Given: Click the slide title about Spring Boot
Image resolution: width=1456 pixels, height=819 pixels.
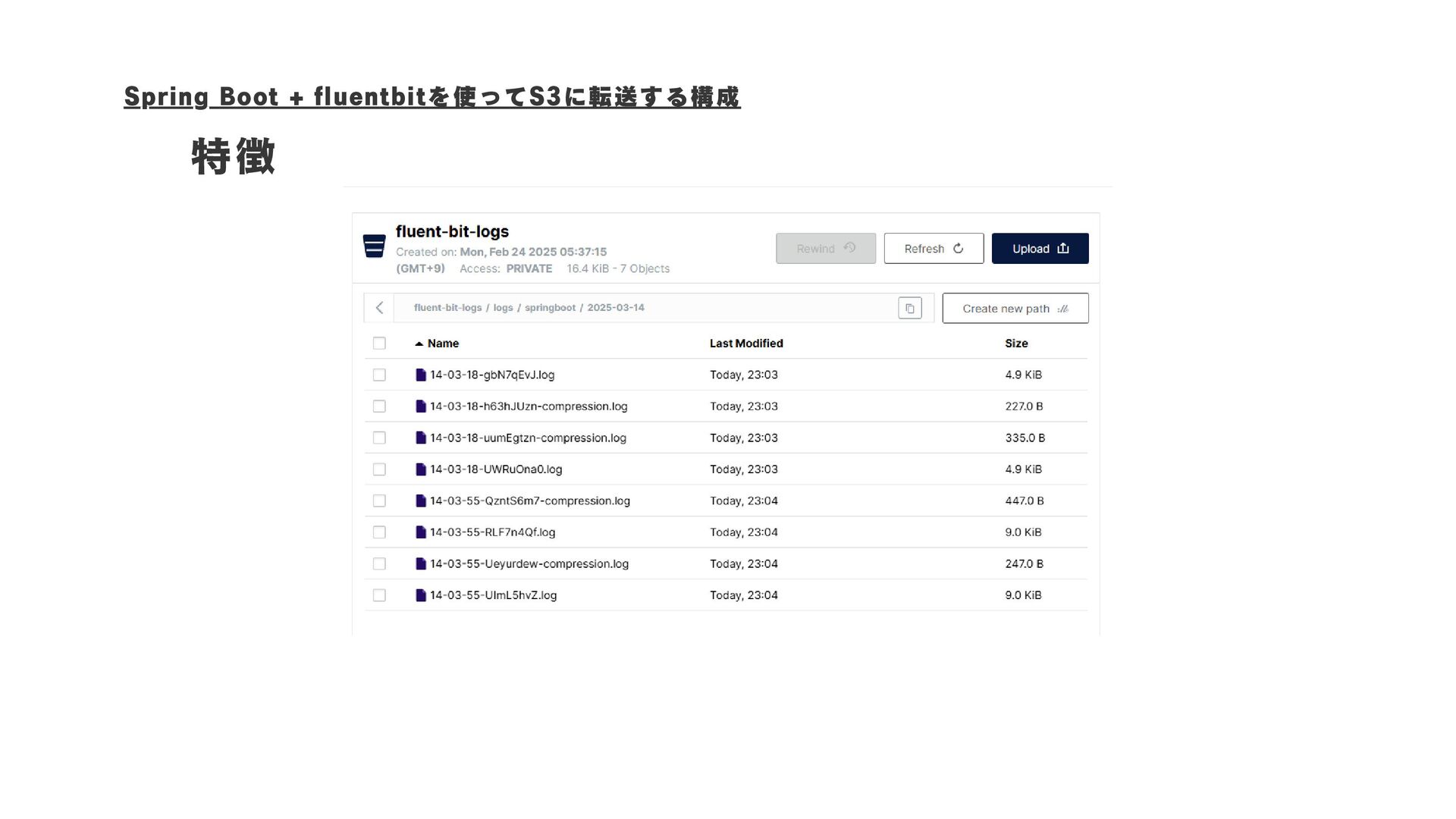Looking at the screenshot, I should [x=432, y=97].
